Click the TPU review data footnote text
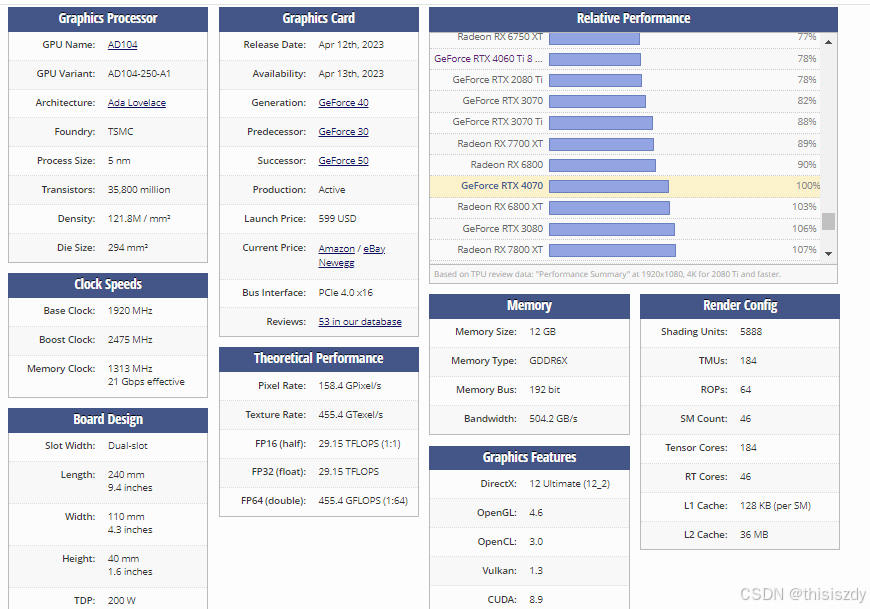 (607, 274)
